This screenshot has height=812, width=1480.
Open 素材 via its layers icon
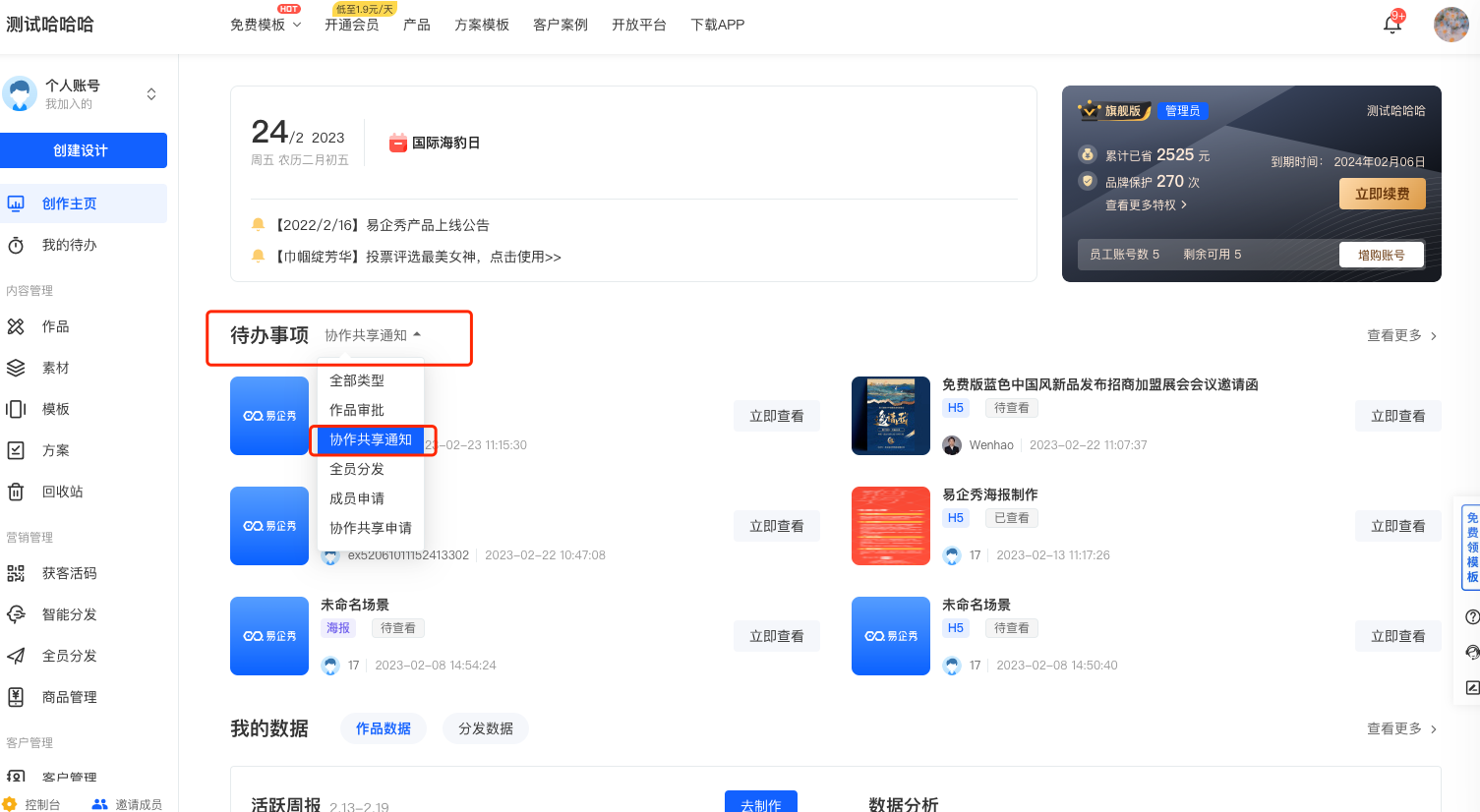tap(16, 368)
